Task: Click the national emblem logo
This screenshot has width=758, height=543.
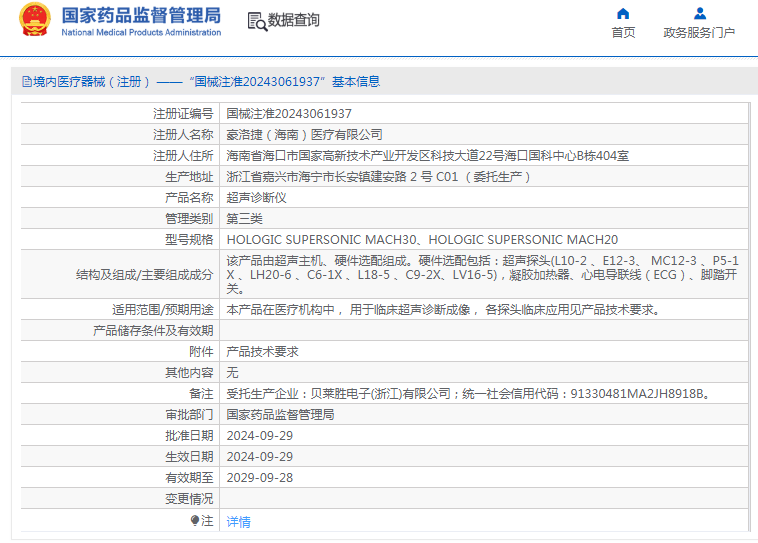Action: [x=34, y=20]
